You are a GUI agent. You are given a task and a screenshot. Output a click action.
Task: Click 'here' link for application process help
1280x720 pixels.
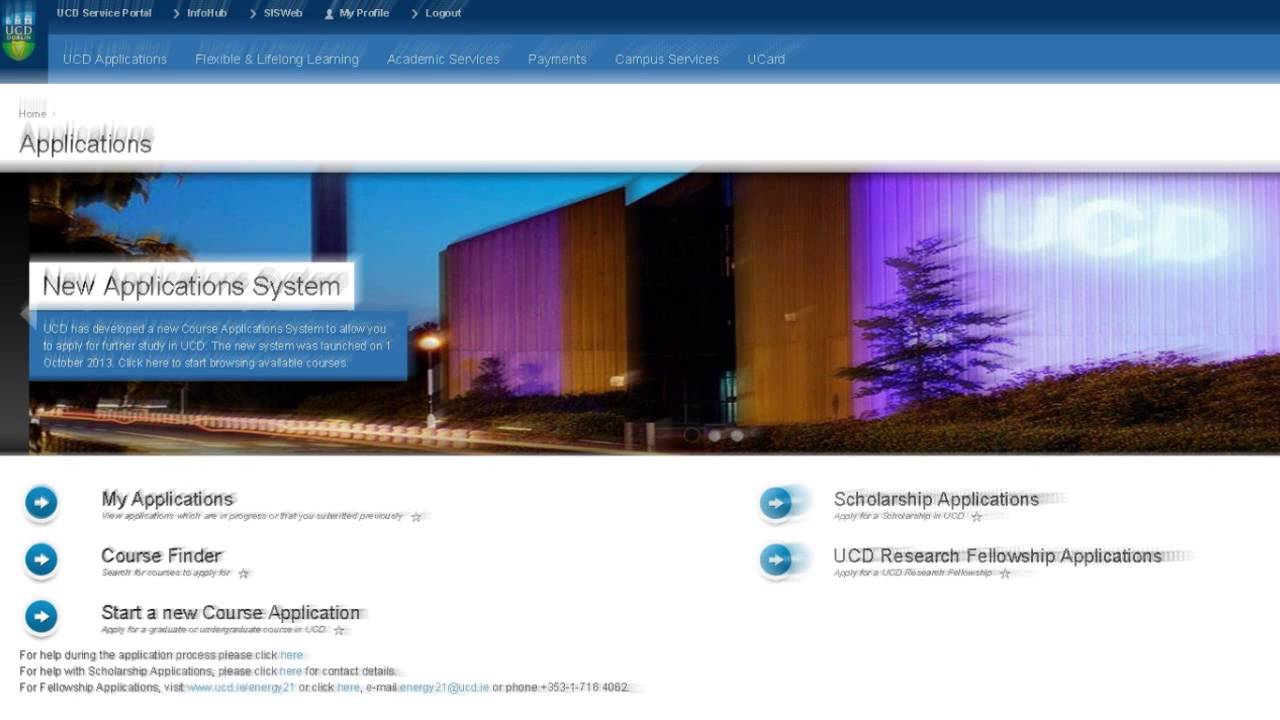click(291, 655)
